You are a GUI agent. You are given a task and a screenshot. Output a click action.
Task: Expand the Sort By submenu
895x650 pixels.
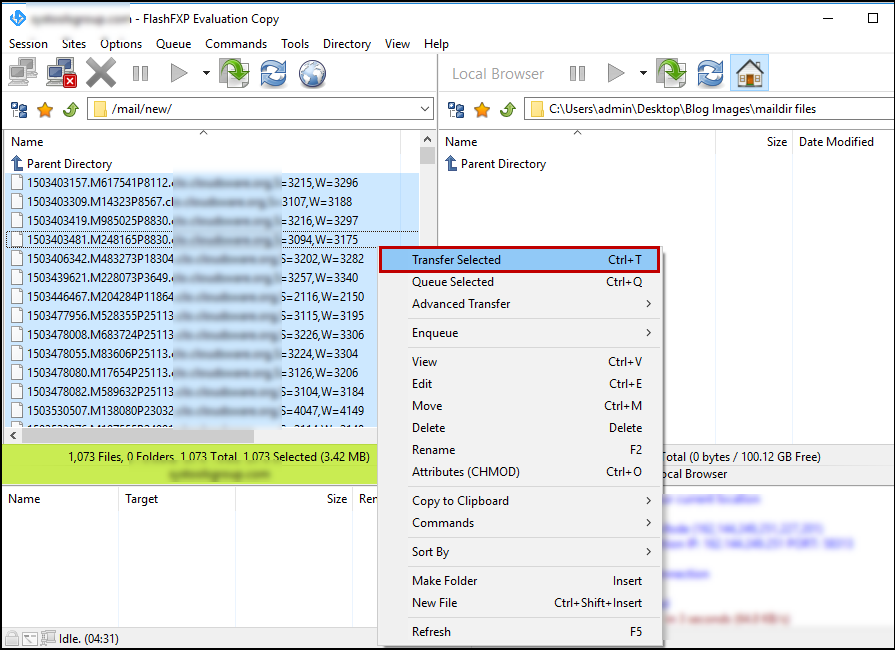pyautogui.click(x=519, y=552)
